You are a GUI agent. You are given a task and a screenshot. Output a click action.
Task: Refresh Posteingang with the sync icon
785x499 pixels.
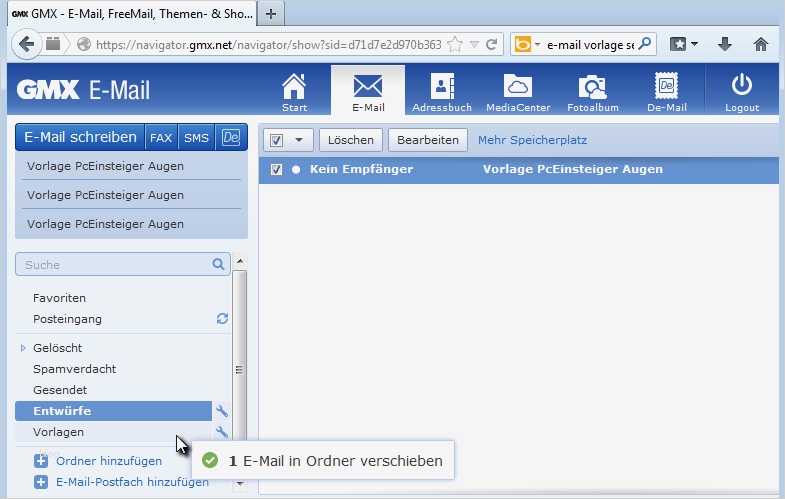click(x=222, y=318)
